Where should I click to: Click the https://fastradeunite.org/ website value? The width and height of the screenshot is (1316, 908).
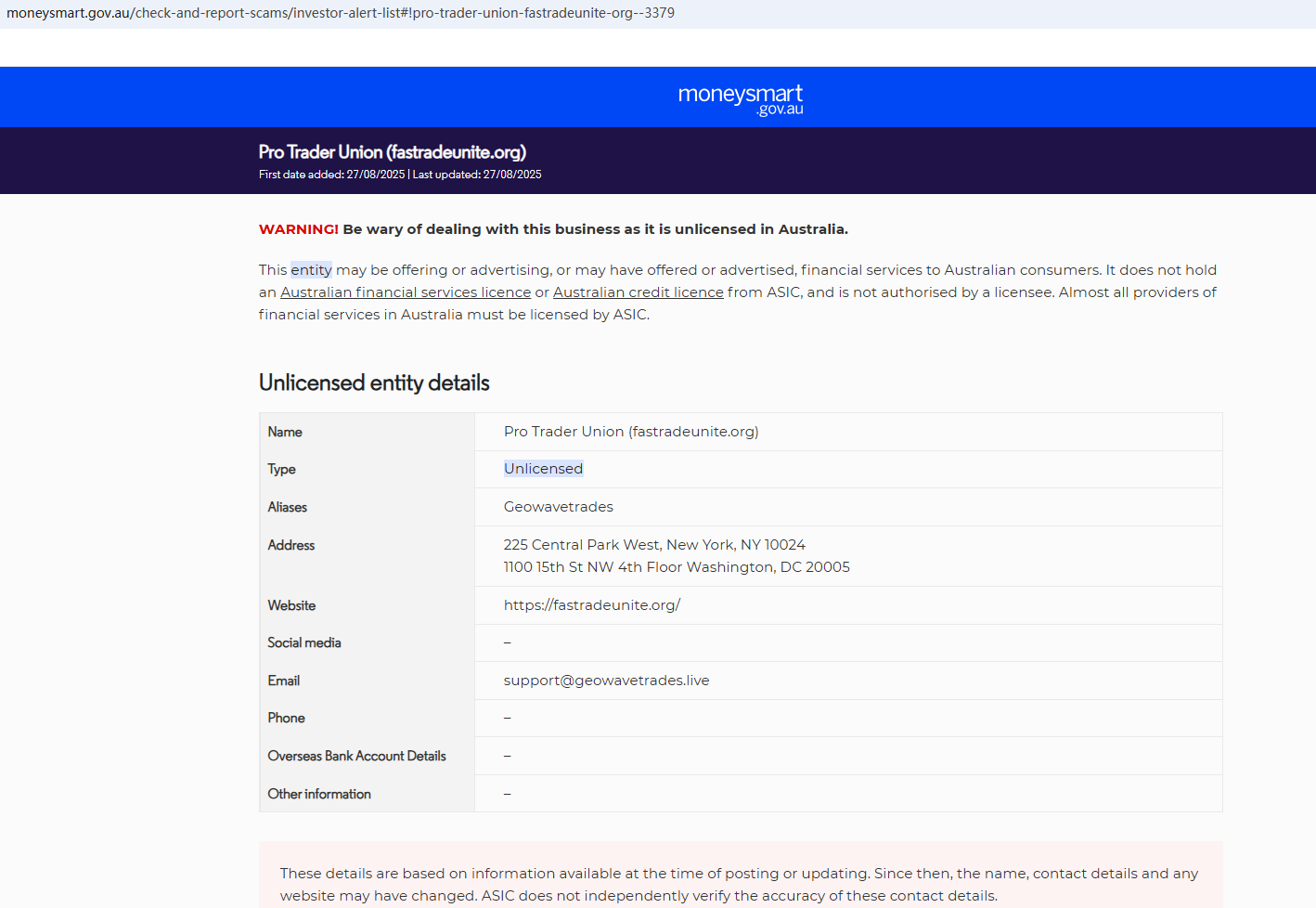pos(592,605)
